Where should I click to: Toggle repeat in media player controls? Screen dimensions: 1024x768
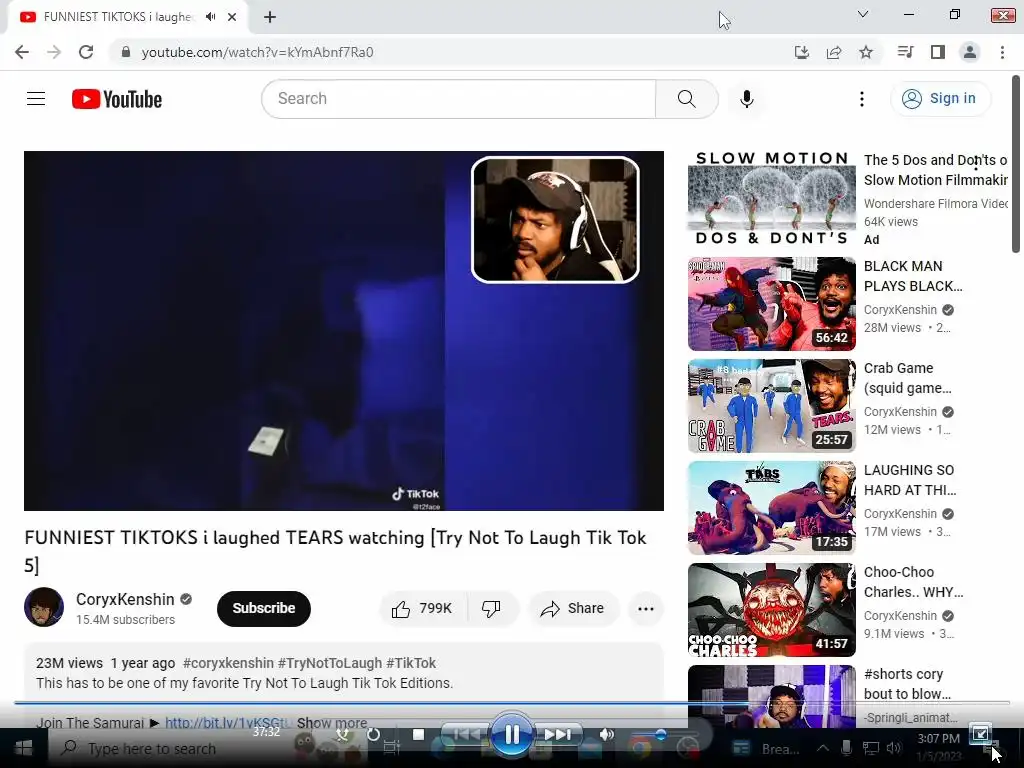373,735
